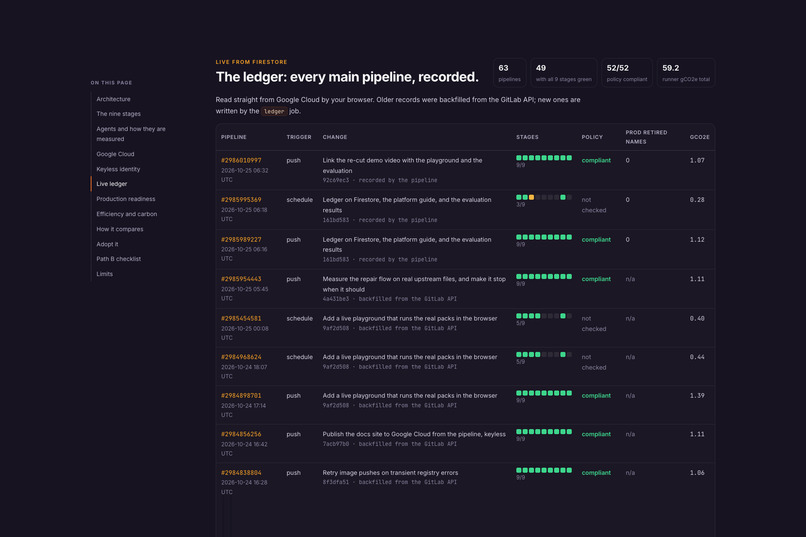
Task: Open the Limits sidebar link
Action: click(x=104, y=274)
